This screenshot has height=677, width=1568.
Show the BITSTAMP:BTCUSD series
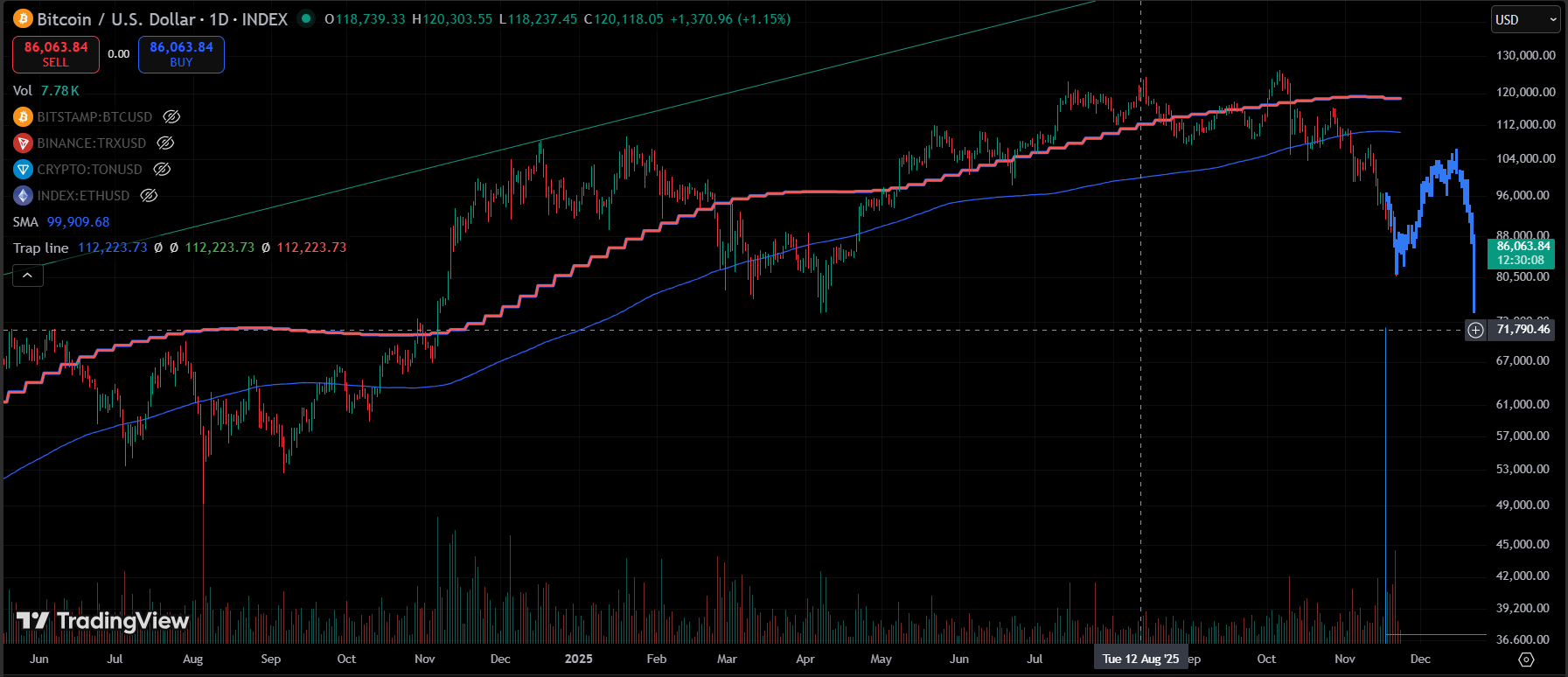click(172, 116)
